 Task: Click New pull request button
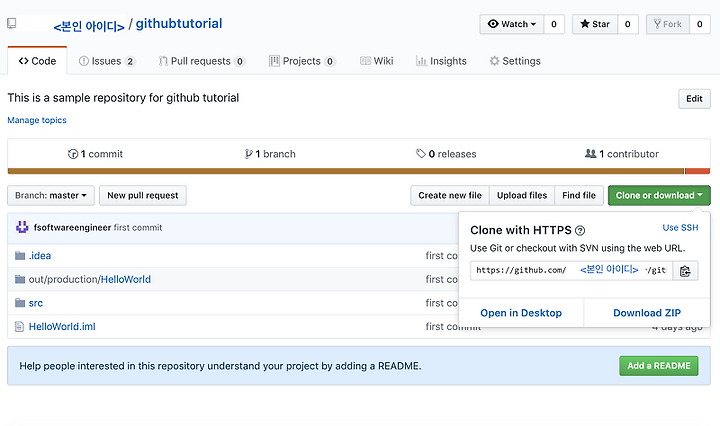pos(143,196)
